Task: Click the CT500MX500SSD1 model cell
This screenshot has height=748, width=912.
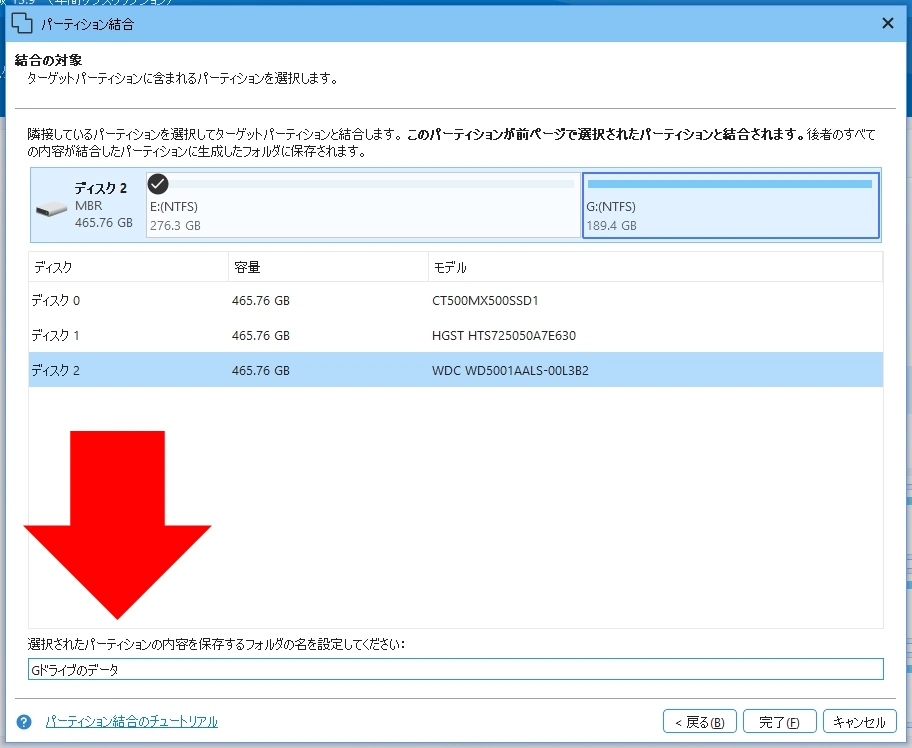Action: (485, 301)
